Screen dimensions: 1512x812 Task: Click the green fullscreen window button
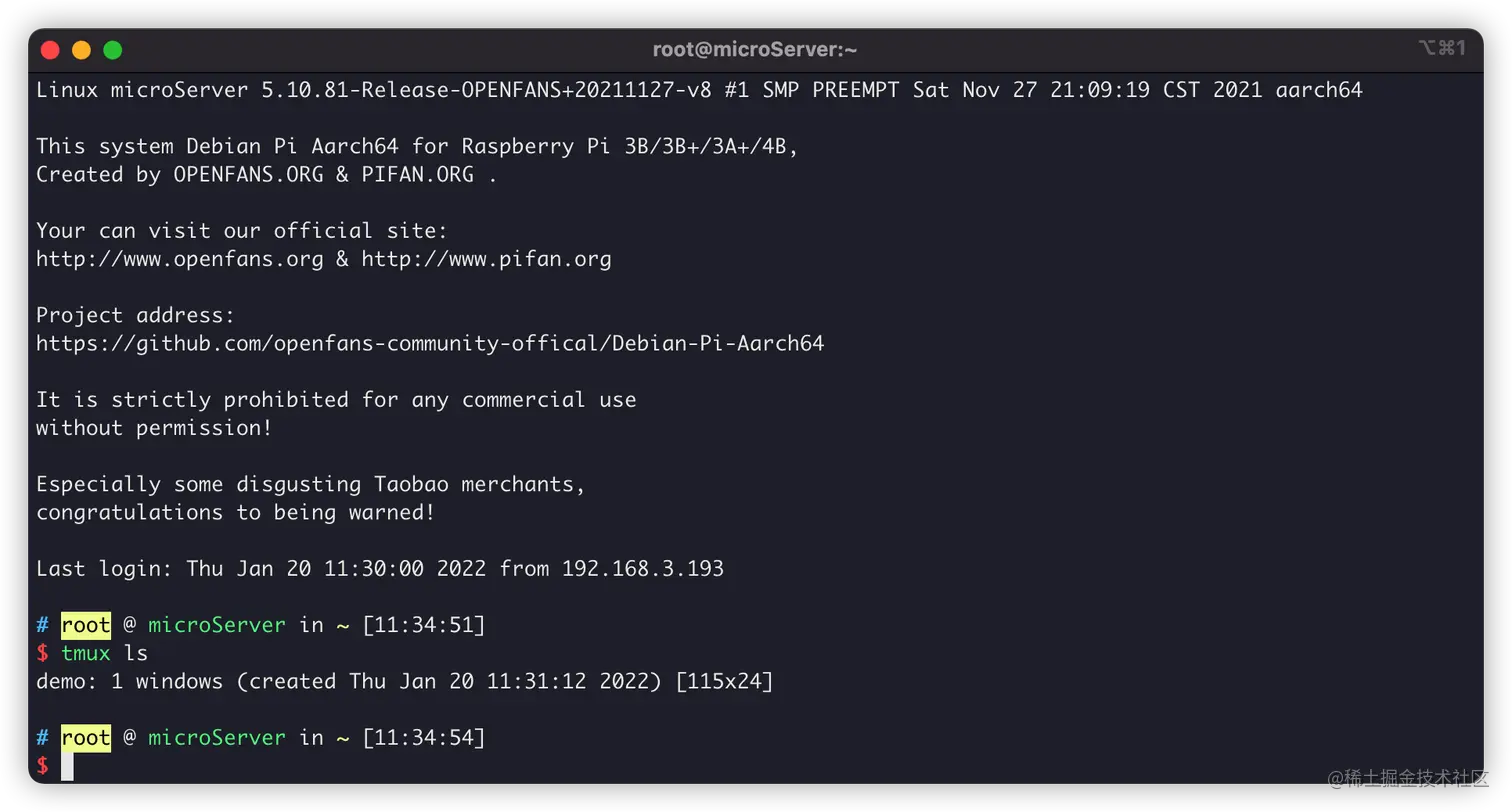pos(112,50)
